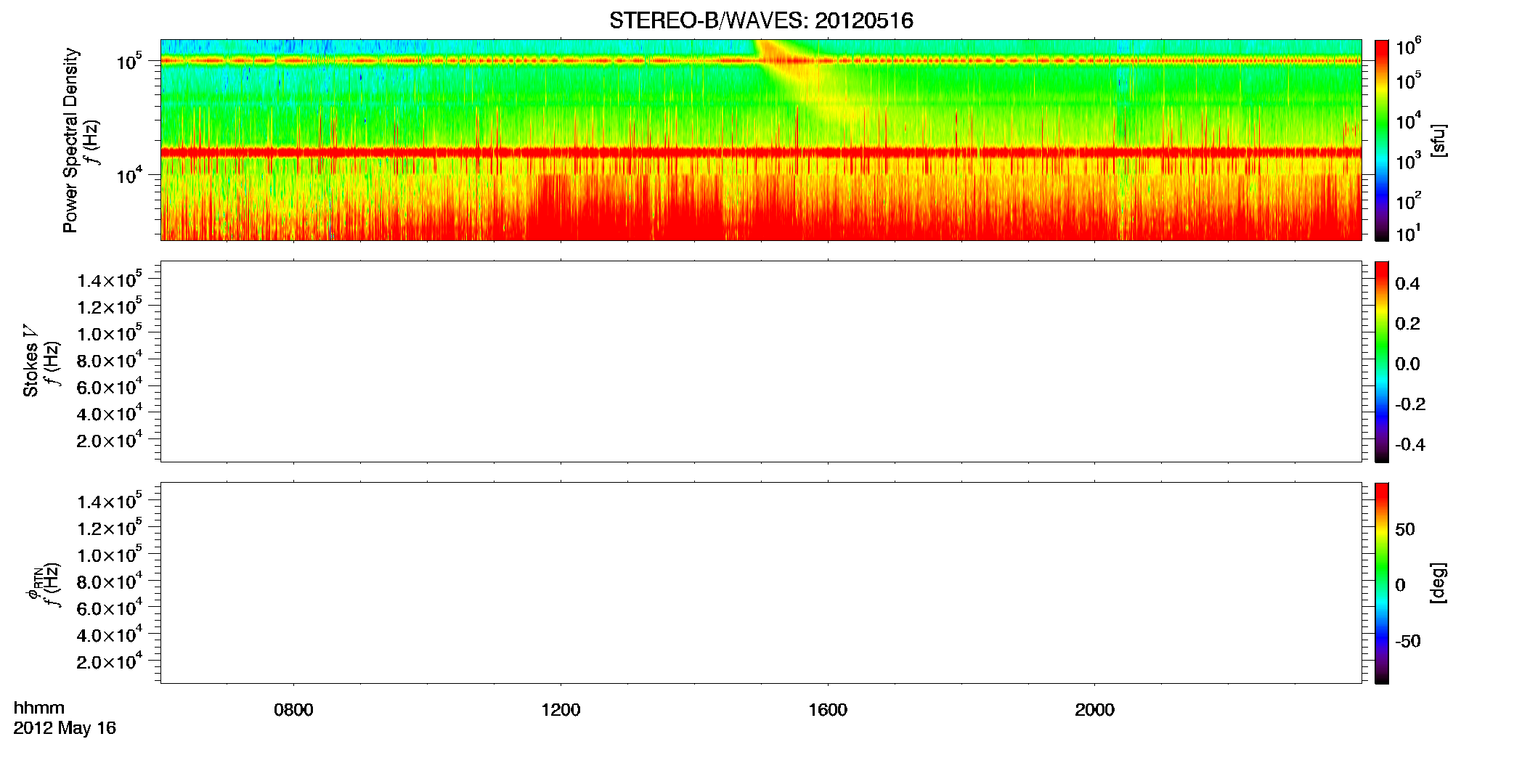The height and width of the screenshot is (784, 1522).
Task: Click the Power Spectral Density axis label
Action: tap(70, 140)
